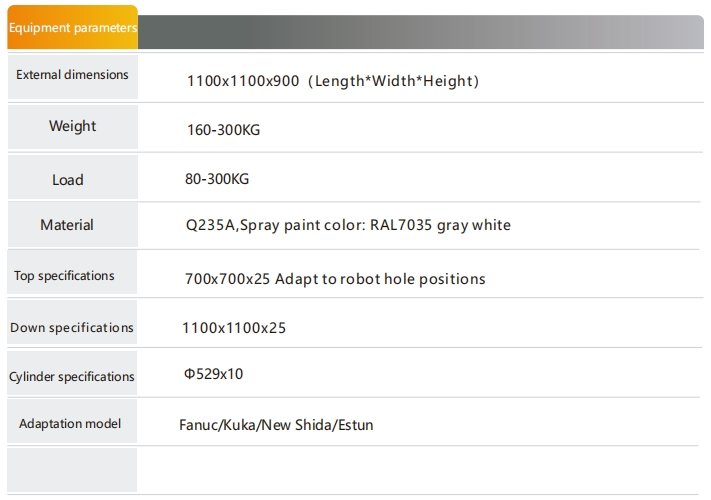This screenshot has width=711, height=500.
Task: Click the empty last row label cell
Action: [72, 470]
